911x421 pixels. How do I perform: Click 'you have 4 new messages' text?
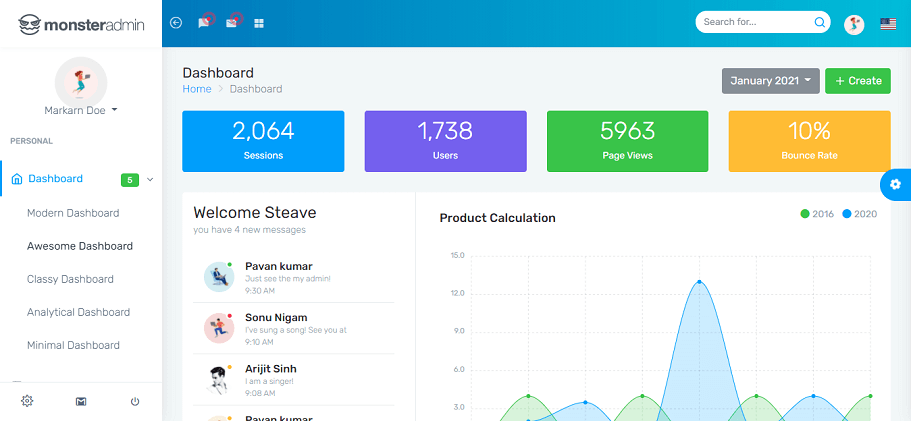click(249, 230)
